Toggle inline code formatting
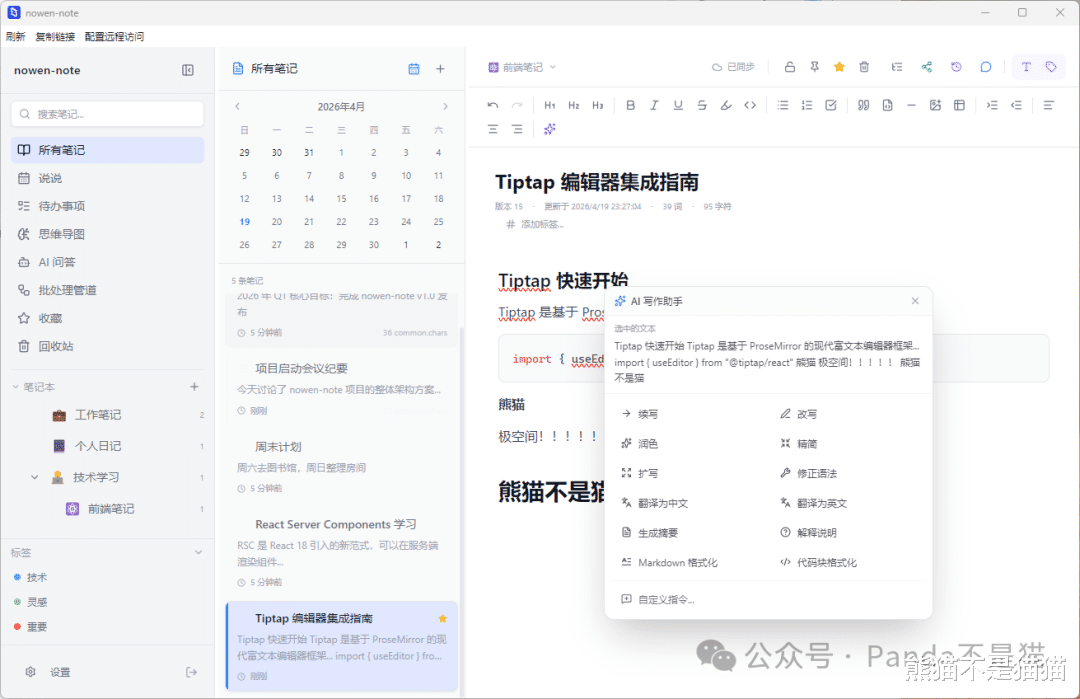Image resolution: width=1080 pixels, height=699 pixels. (750, 105)
